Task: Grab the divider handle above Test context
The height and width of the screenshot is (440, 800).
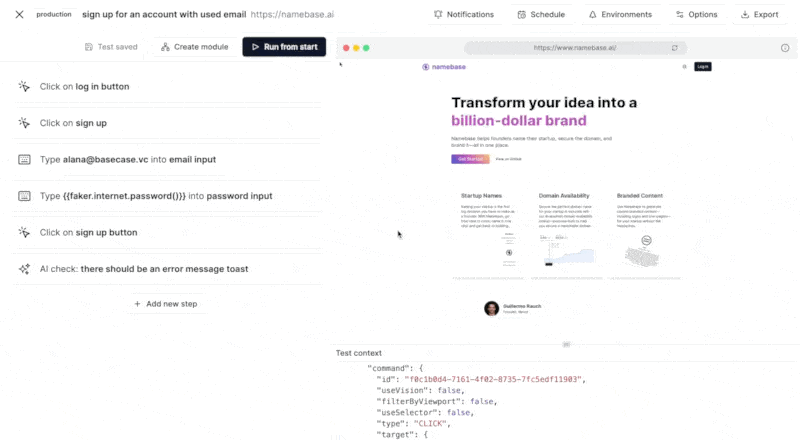Action: click(566, 345)
